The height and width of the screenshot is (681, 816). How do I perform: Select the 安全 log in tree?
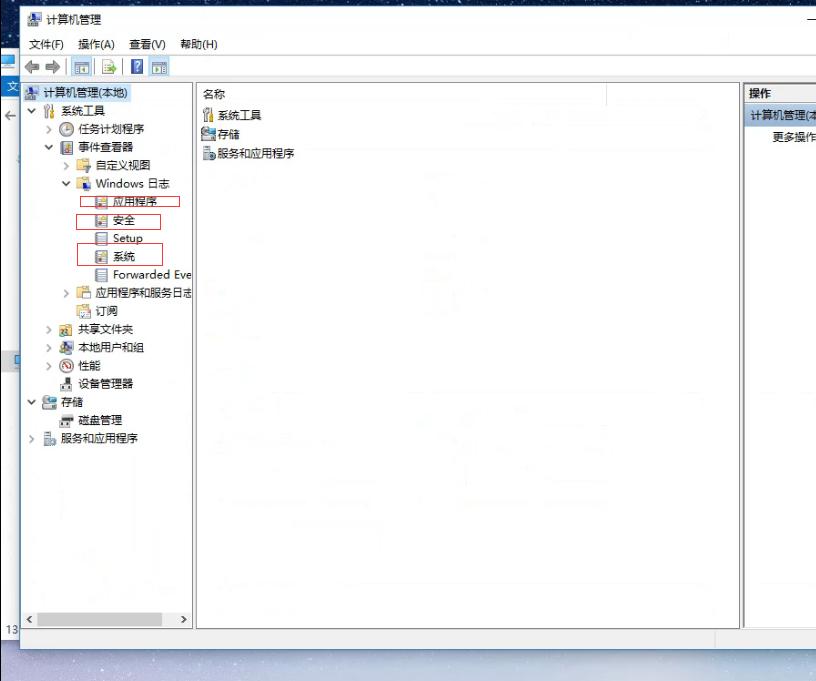click(124, 220)
